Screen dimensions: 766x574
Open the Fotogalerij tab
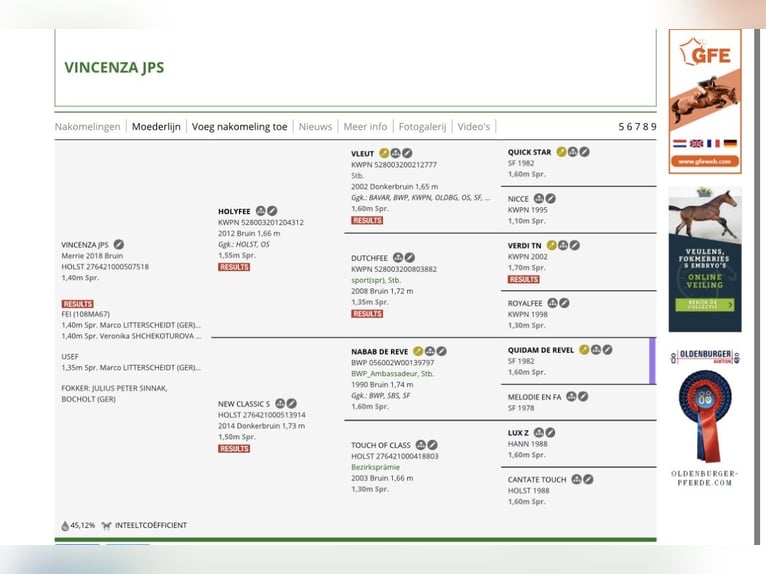[x=422, y=127]
